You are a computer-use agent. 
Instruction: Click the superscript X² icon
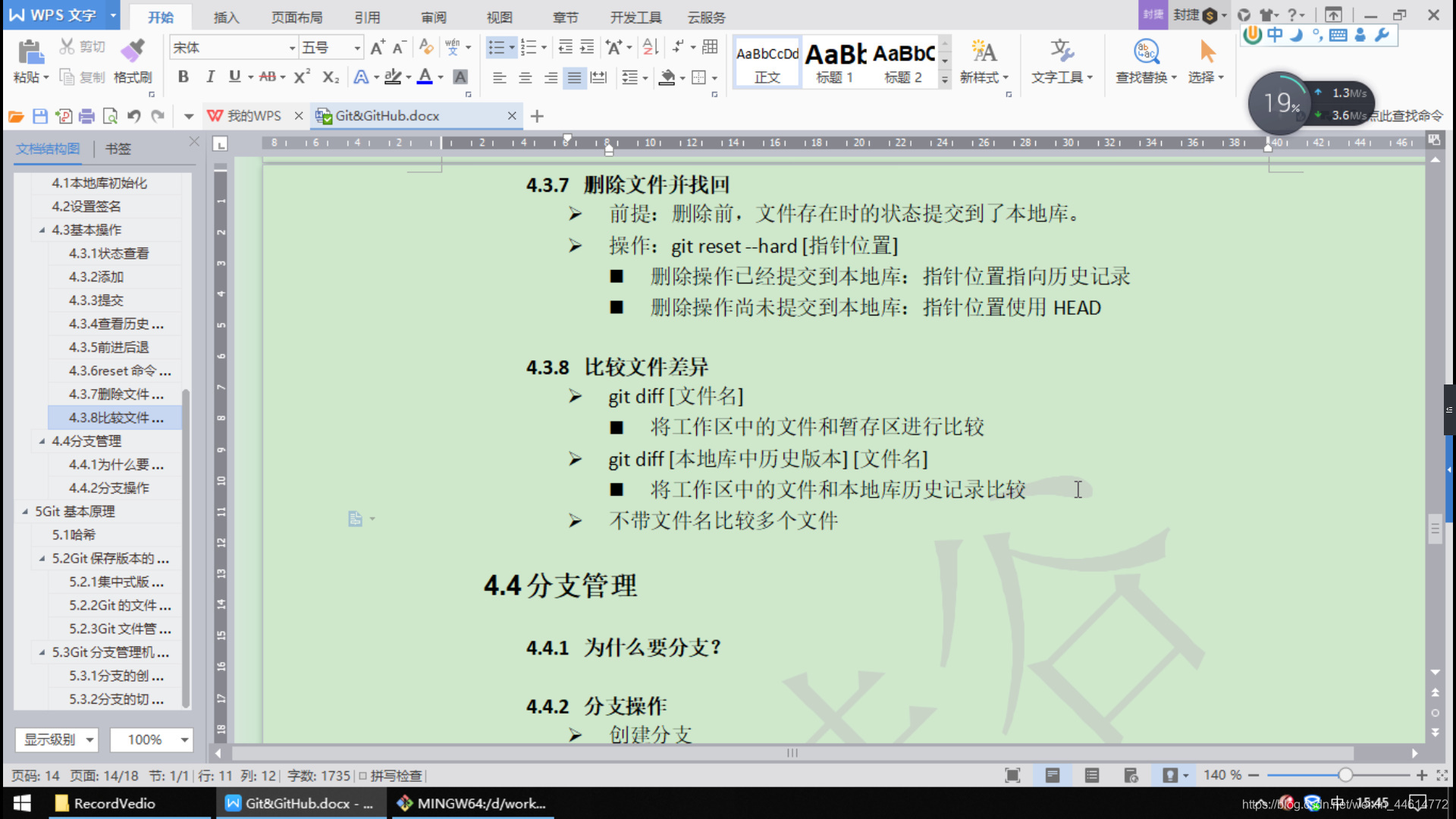click(x=302, y=77)
